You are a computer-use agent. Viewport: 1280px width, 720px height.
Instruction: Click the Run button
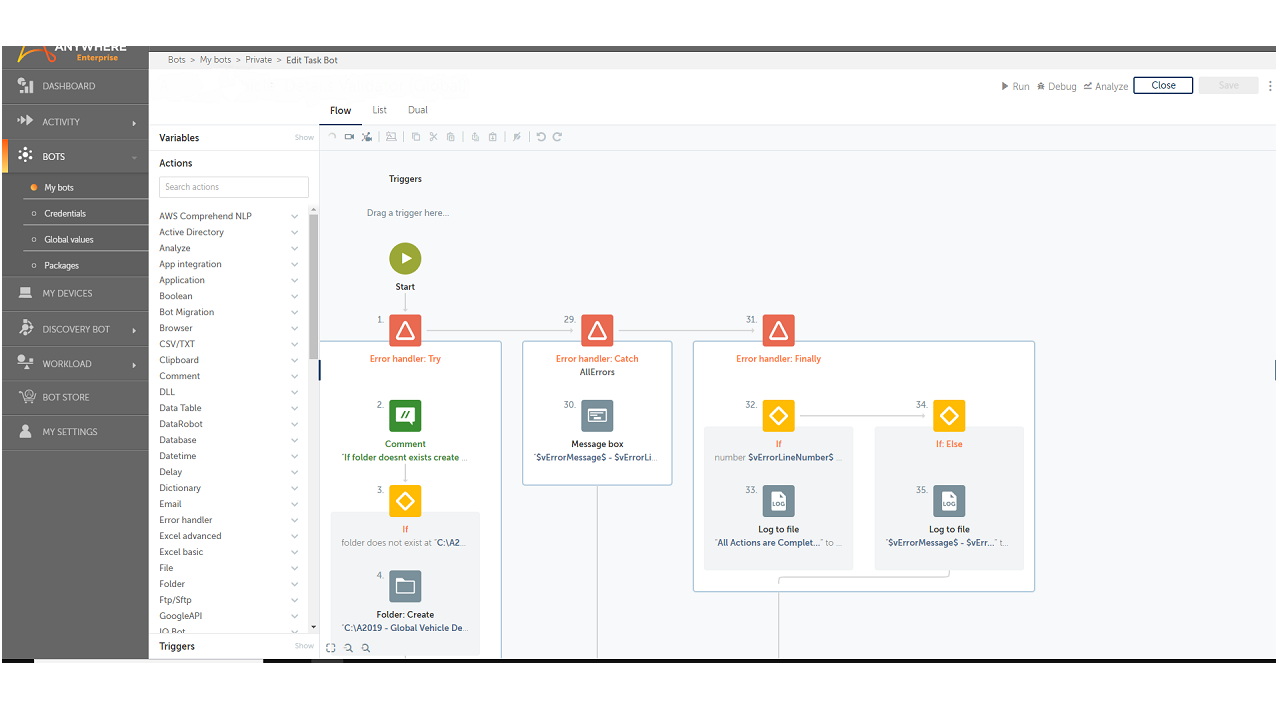(1015, 86)
